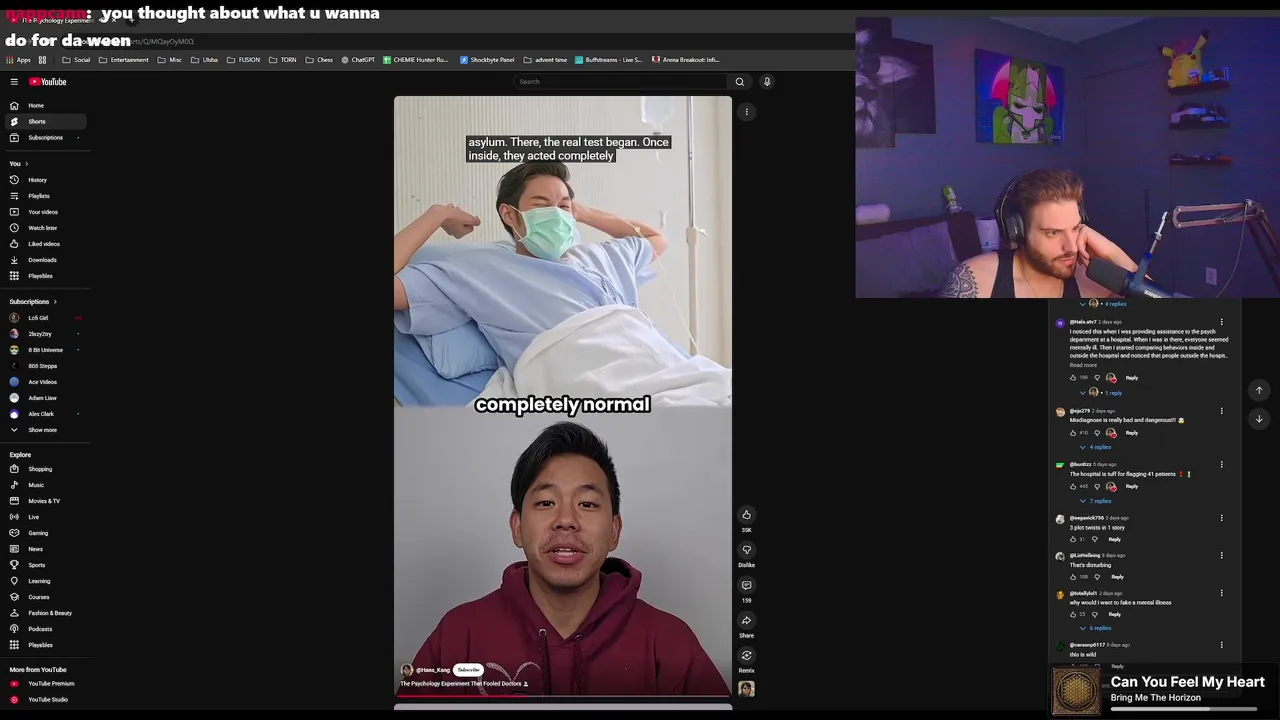Viewport: 1280px width, 720px height.
Task: Like the 'That's disturbing' comment
Action: pyautogui.click(x=1073, y=577)
